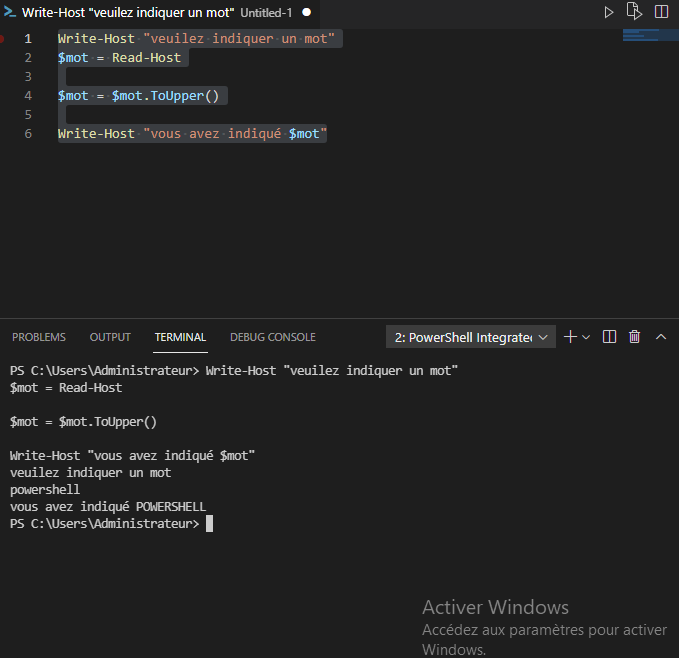Click terminal output "vous avez indiqué POWERSHELL"
Screen dimensions: 679x658
tap(108, 507)
